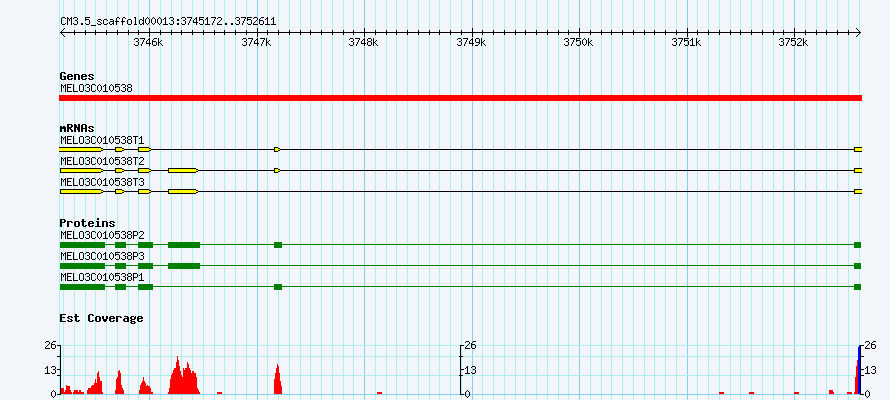890x400 pixels.
Task: Click the red EST coverage peak near 3747.2k
Action: (x=278, y=380)
